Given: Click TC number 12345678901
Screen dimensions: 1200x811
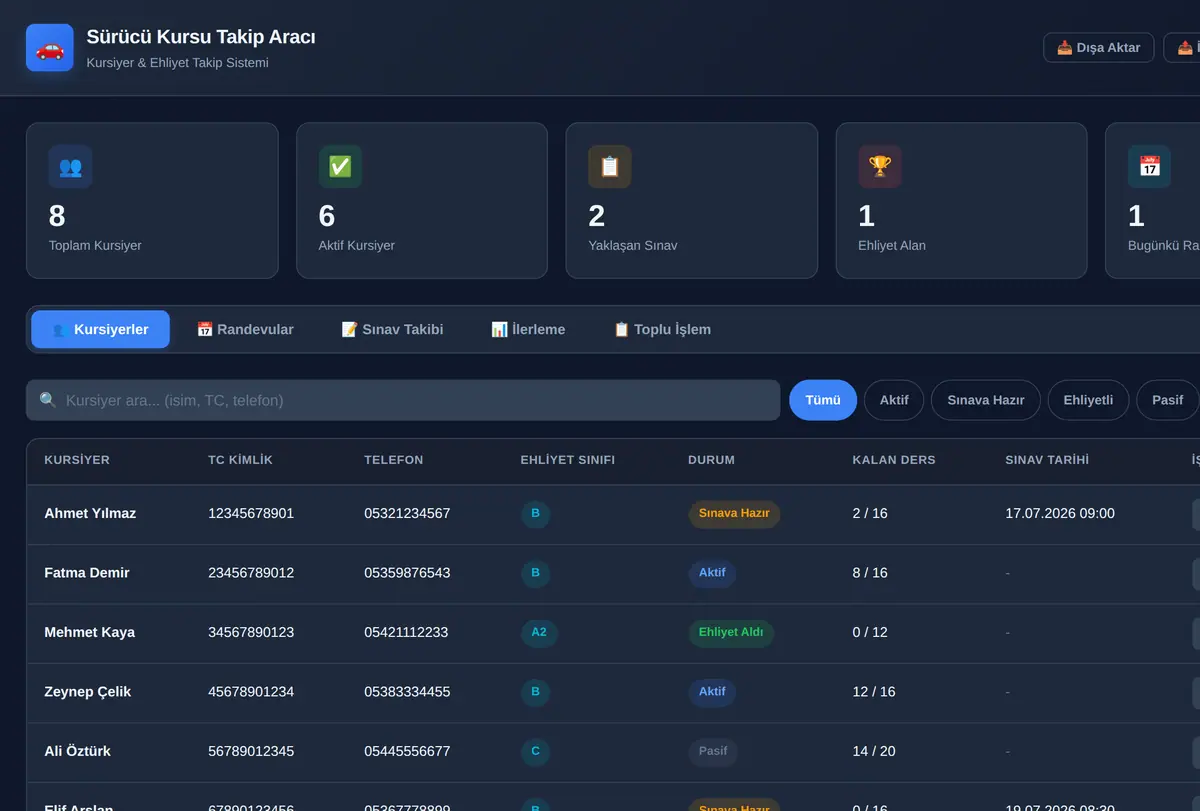Looking at the screenshot, I should click(251, 514).
